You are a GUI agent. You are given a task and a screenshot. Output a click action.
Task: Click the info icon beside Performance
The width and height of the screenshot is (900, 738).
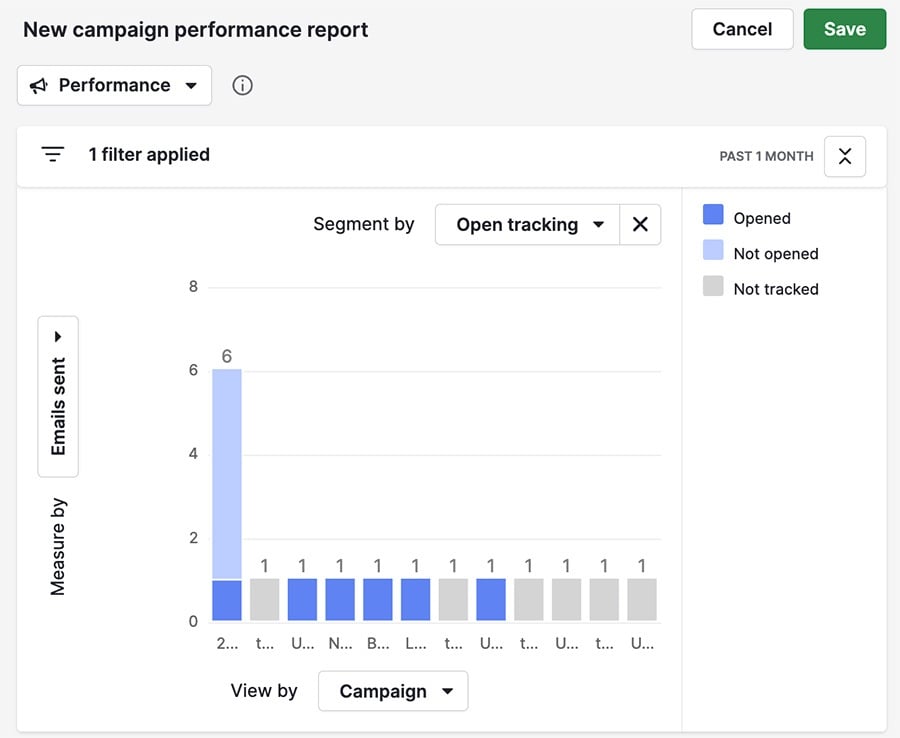(242, 85)
